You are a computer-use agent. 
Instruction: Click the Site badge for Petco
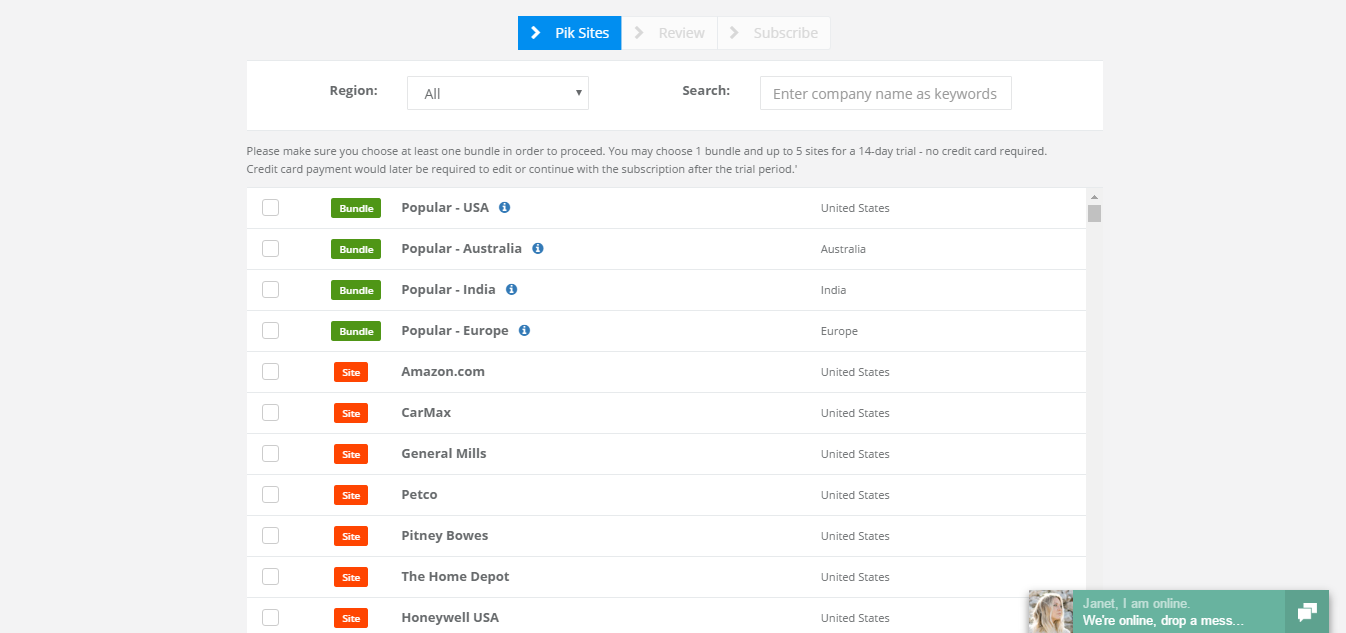tap(351, 495)
